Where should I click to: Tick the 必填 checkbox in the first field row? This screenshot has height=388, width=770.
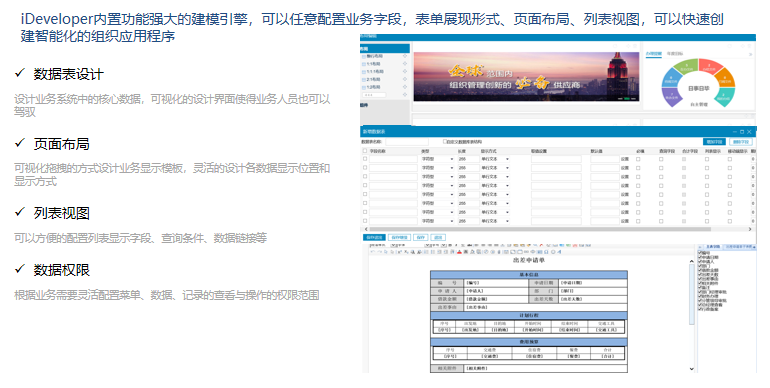tap(638, 159)
